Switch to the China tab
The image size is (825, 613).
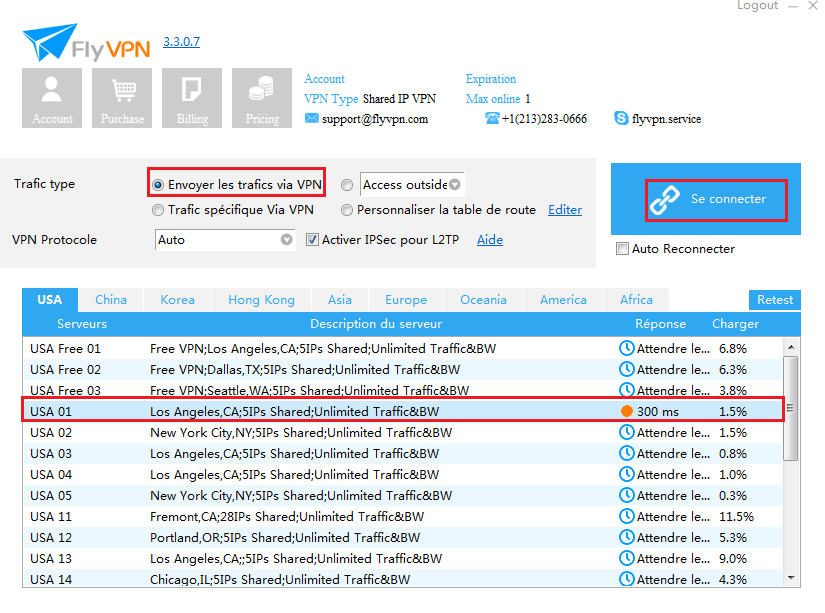[111, 300]
